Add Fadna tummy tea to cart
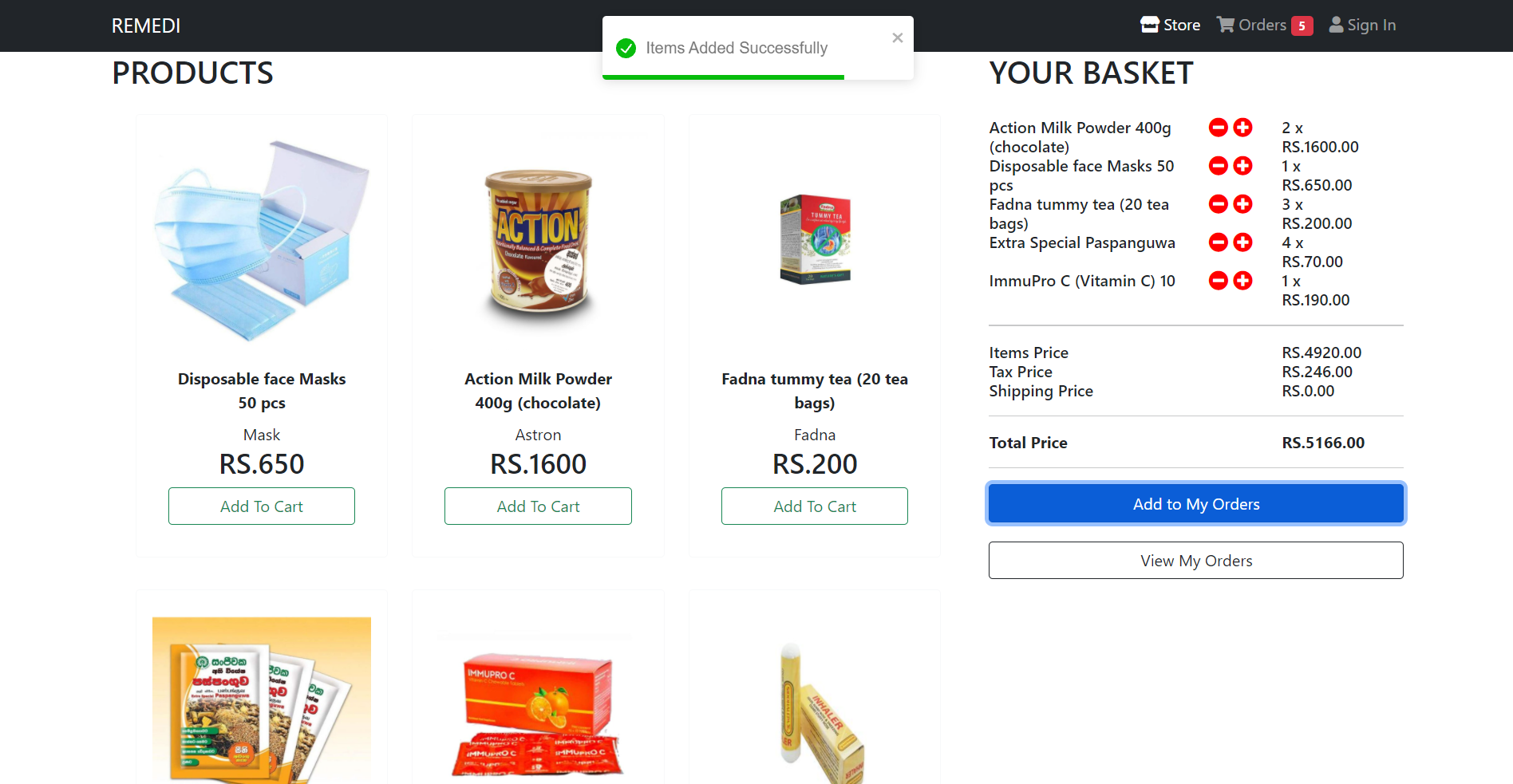Screen dimensions: 1513x784 (x=815, y=506)
